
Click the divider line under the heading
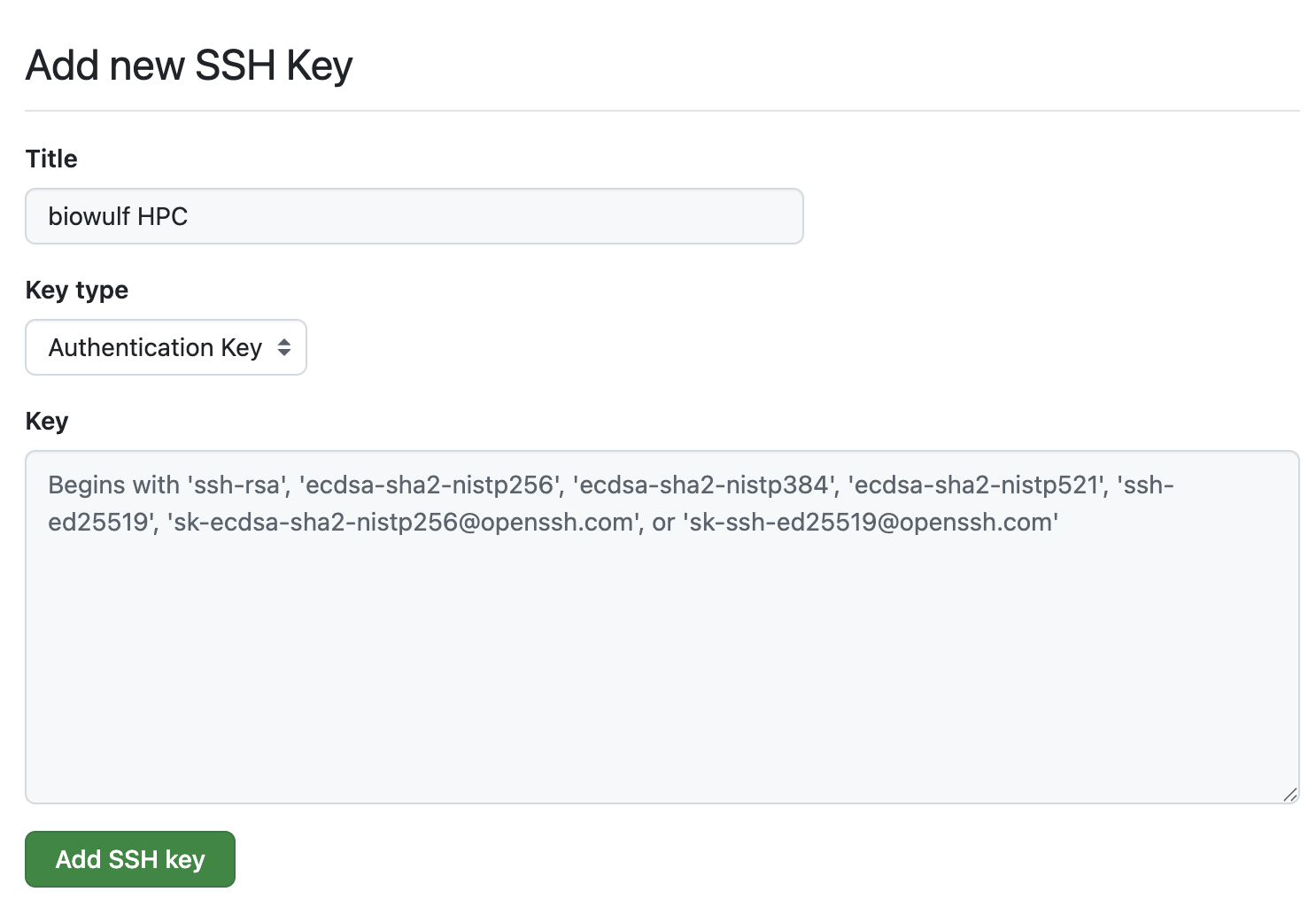pyautogui.click(x=662, y=111)
